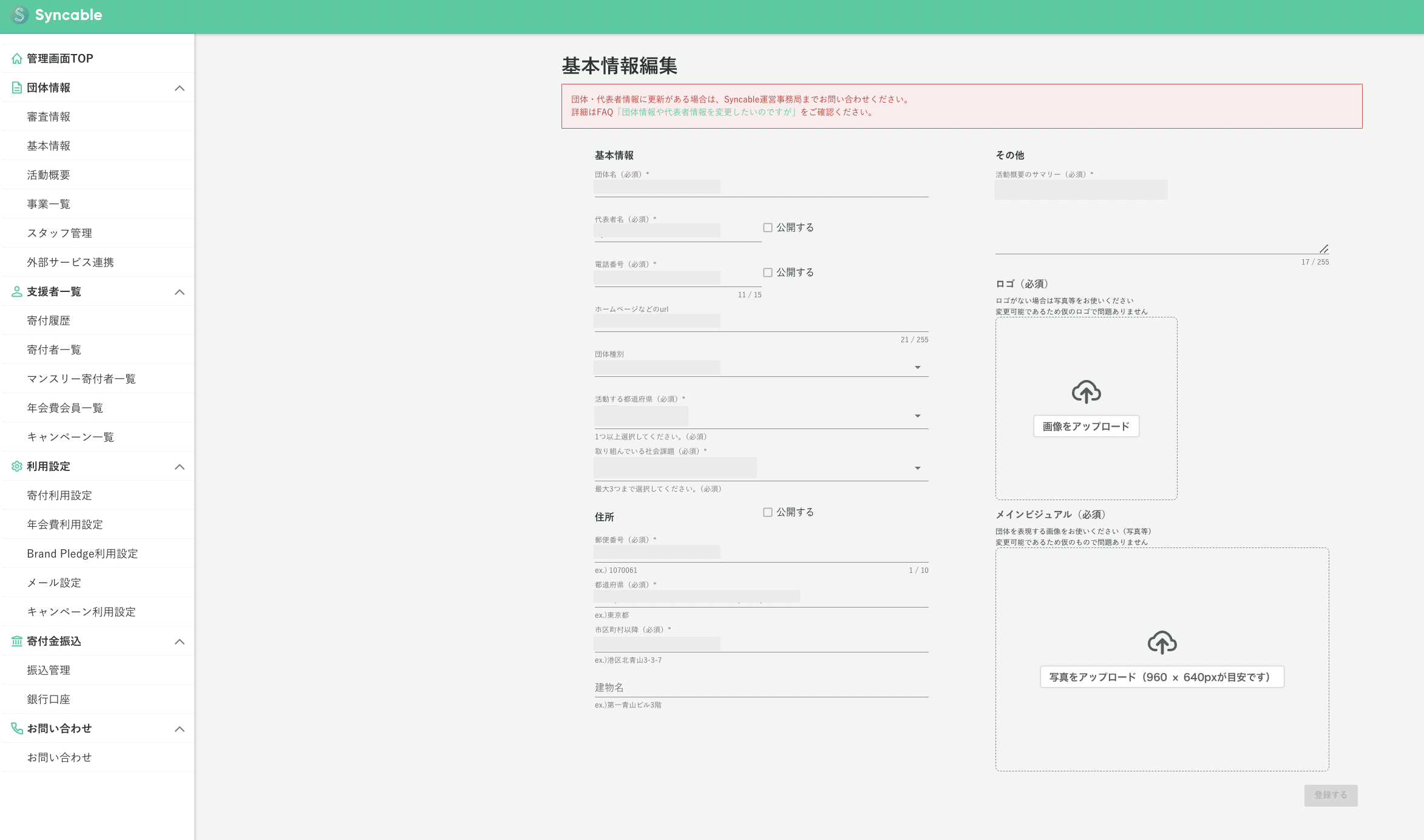Click the gear icon beside 利用設定
Screen dimensions: 1424x840
17,467
